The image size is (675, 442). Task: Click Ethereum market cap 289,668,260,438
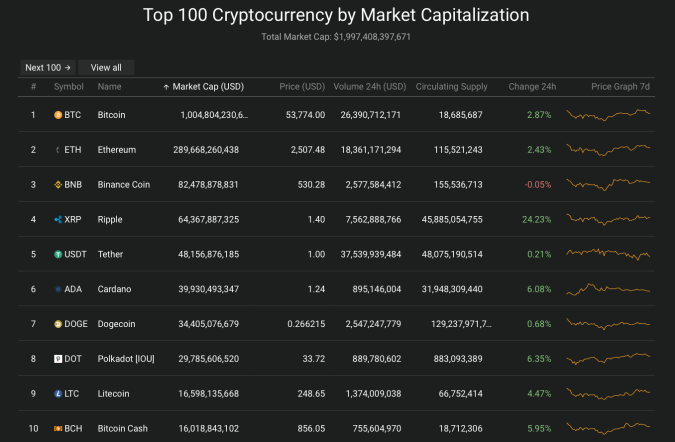(206, 150)
